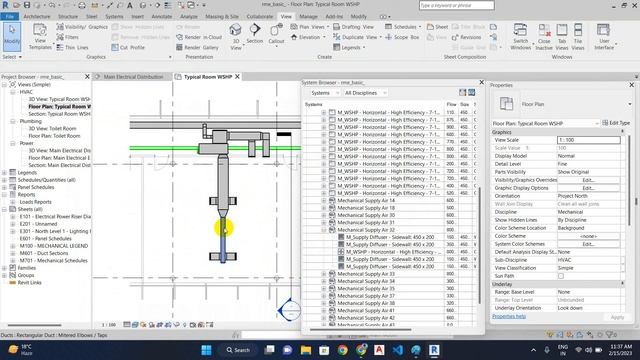640x360 pixels.
Task: Click Close Inactive views
Action: pyautogui.click(x=544, y=37)
